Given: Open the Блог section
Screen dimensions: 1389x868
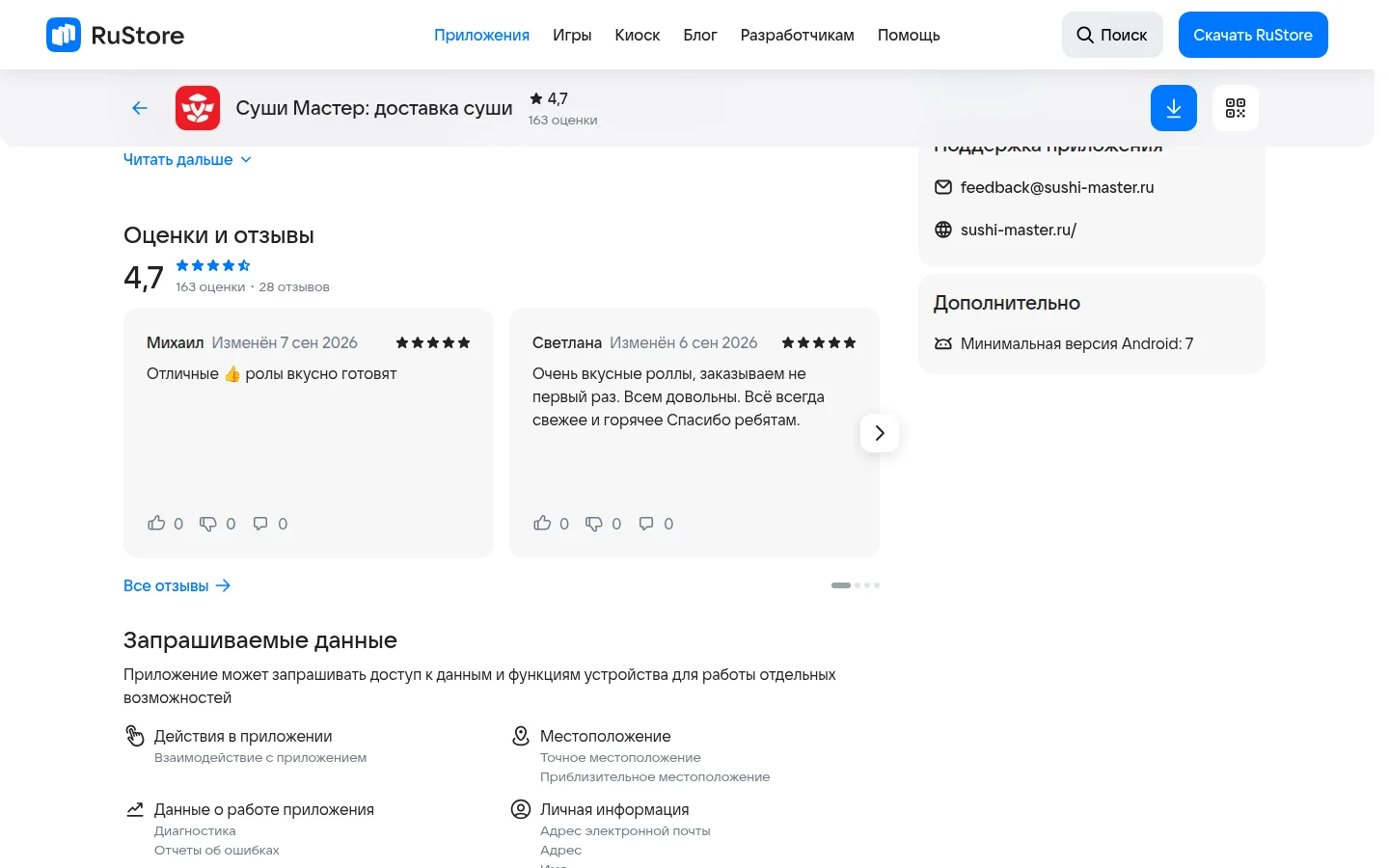Looking at the screenshot, I should tap(700, 35).
